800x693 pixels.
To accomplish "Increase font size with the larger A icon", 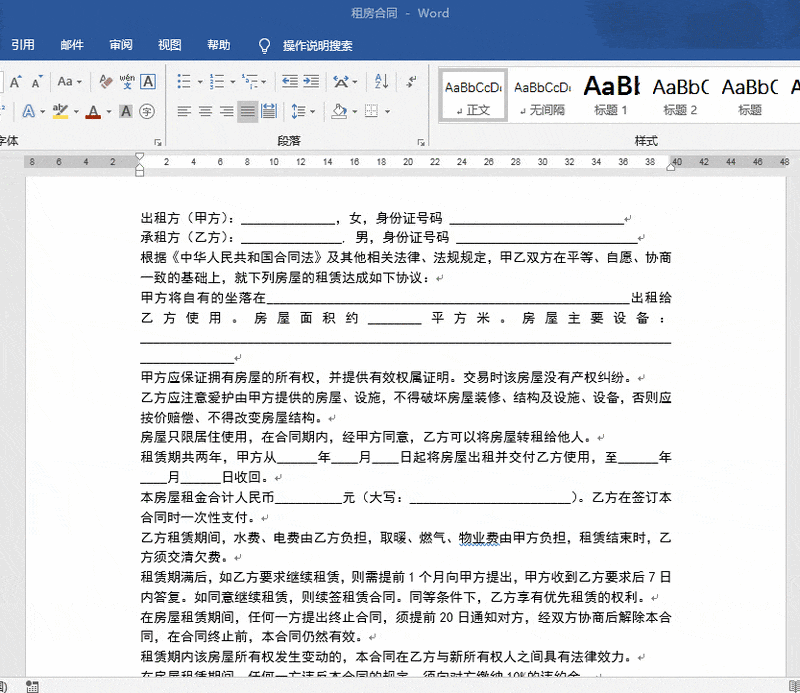I will [x=16, y=81].
